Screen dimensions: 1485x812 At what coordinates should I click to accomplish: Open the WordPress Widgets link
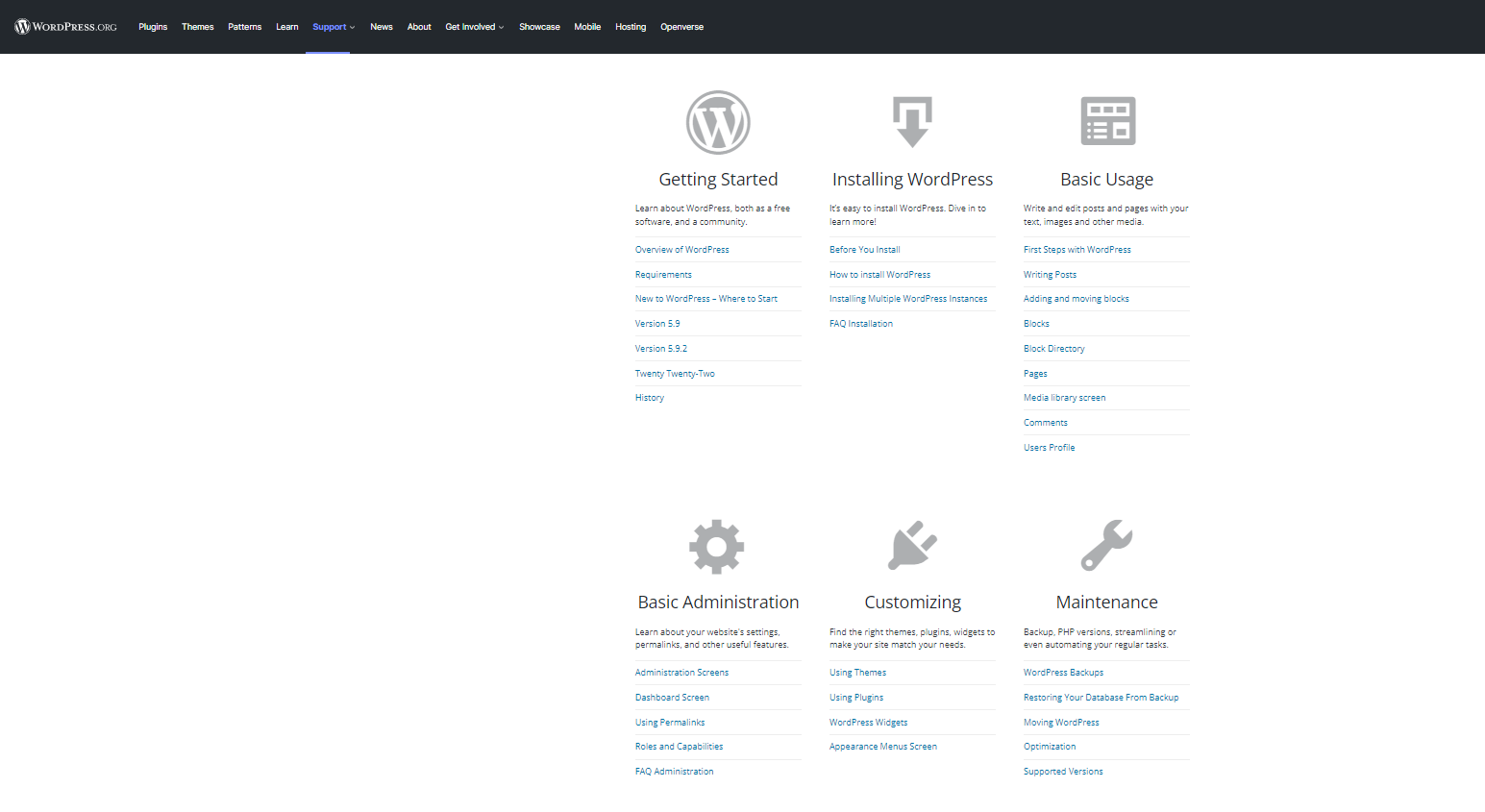coord(869,723)
